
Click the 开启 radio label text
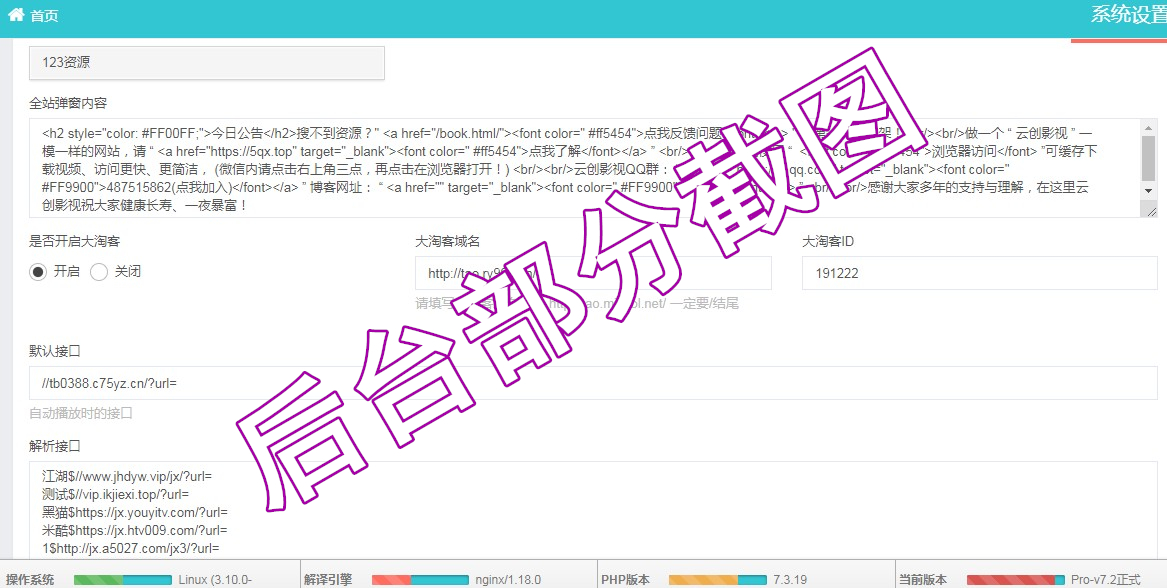(66, 272)
